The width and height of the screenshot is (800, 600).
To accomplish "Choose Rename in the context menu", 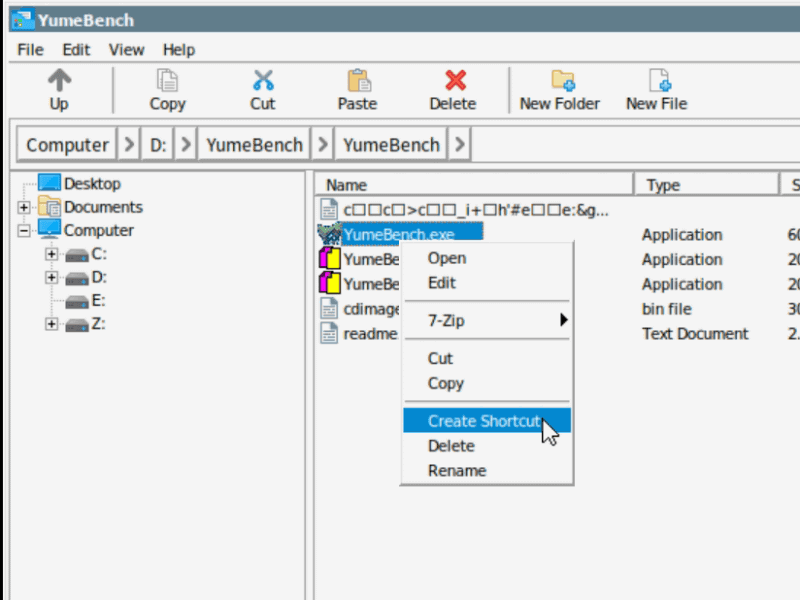I will (487, 470).
